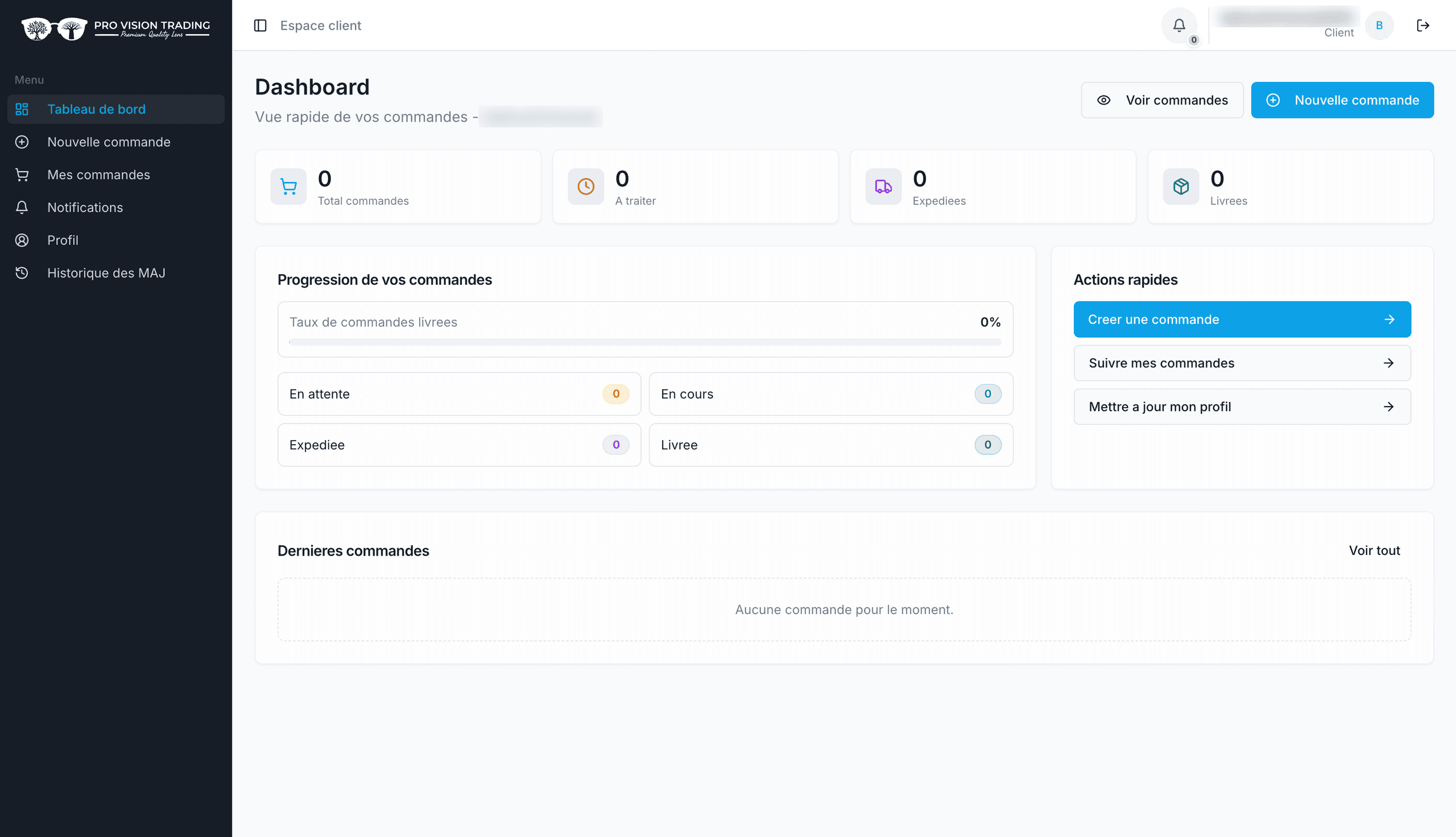This screenshot has height=837, width=1456.
Task: Click the En cours status row
Action: click(830, 394)
